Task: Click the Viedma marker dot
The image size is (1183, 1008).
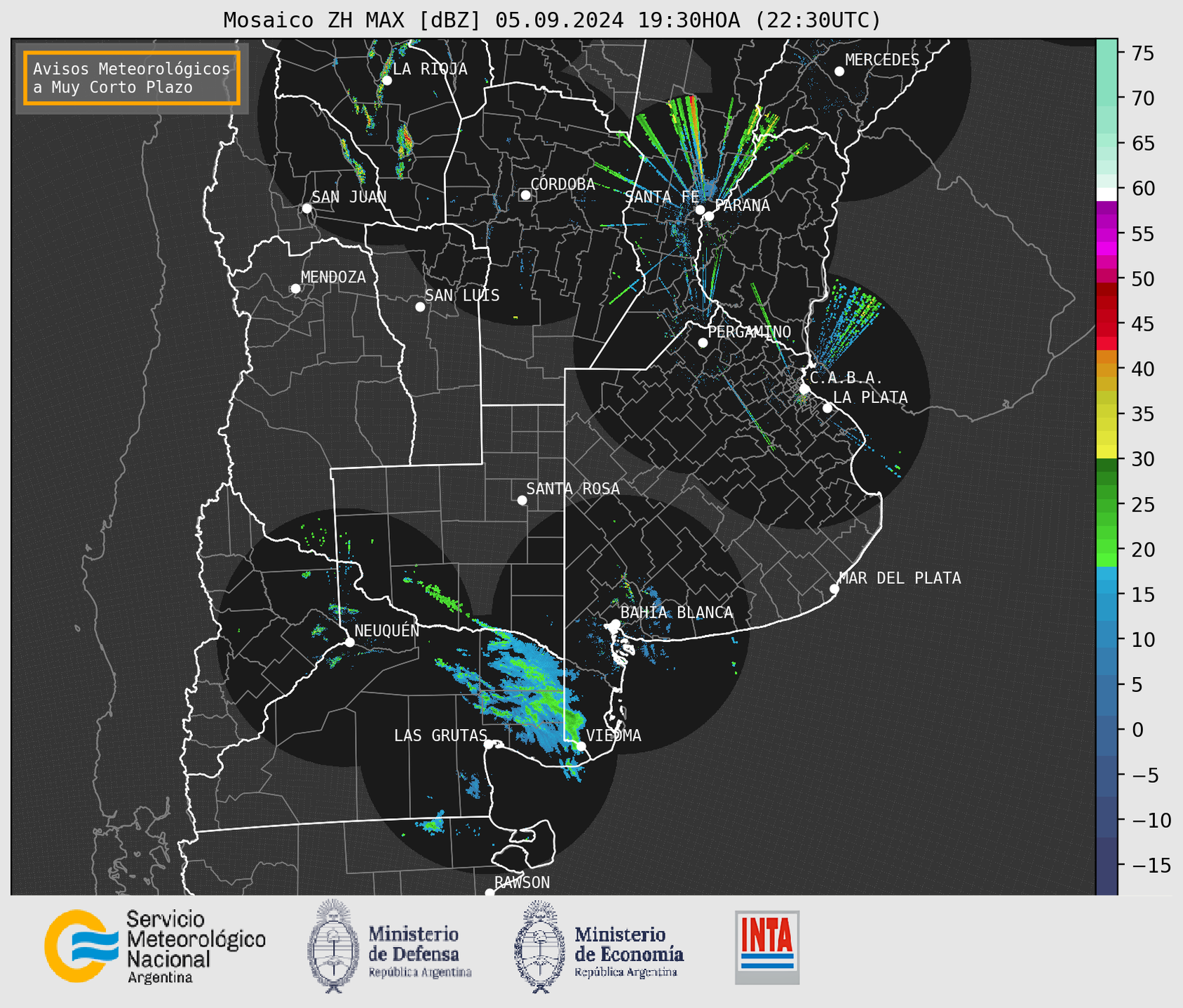Action: 581,746
